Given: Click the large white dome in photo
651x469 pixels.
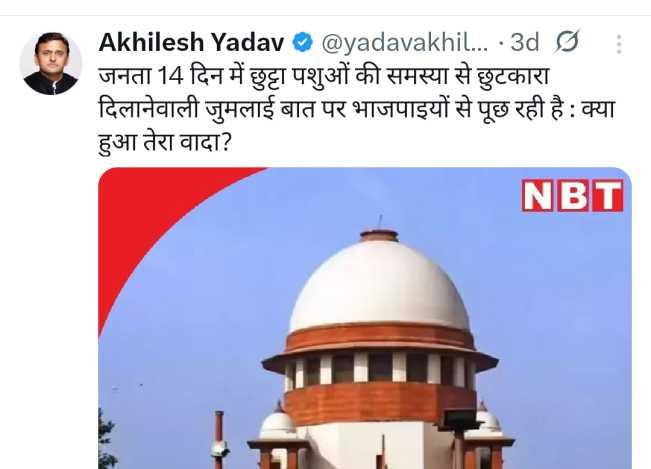Looking at the screenshot, I should point(379,286).
